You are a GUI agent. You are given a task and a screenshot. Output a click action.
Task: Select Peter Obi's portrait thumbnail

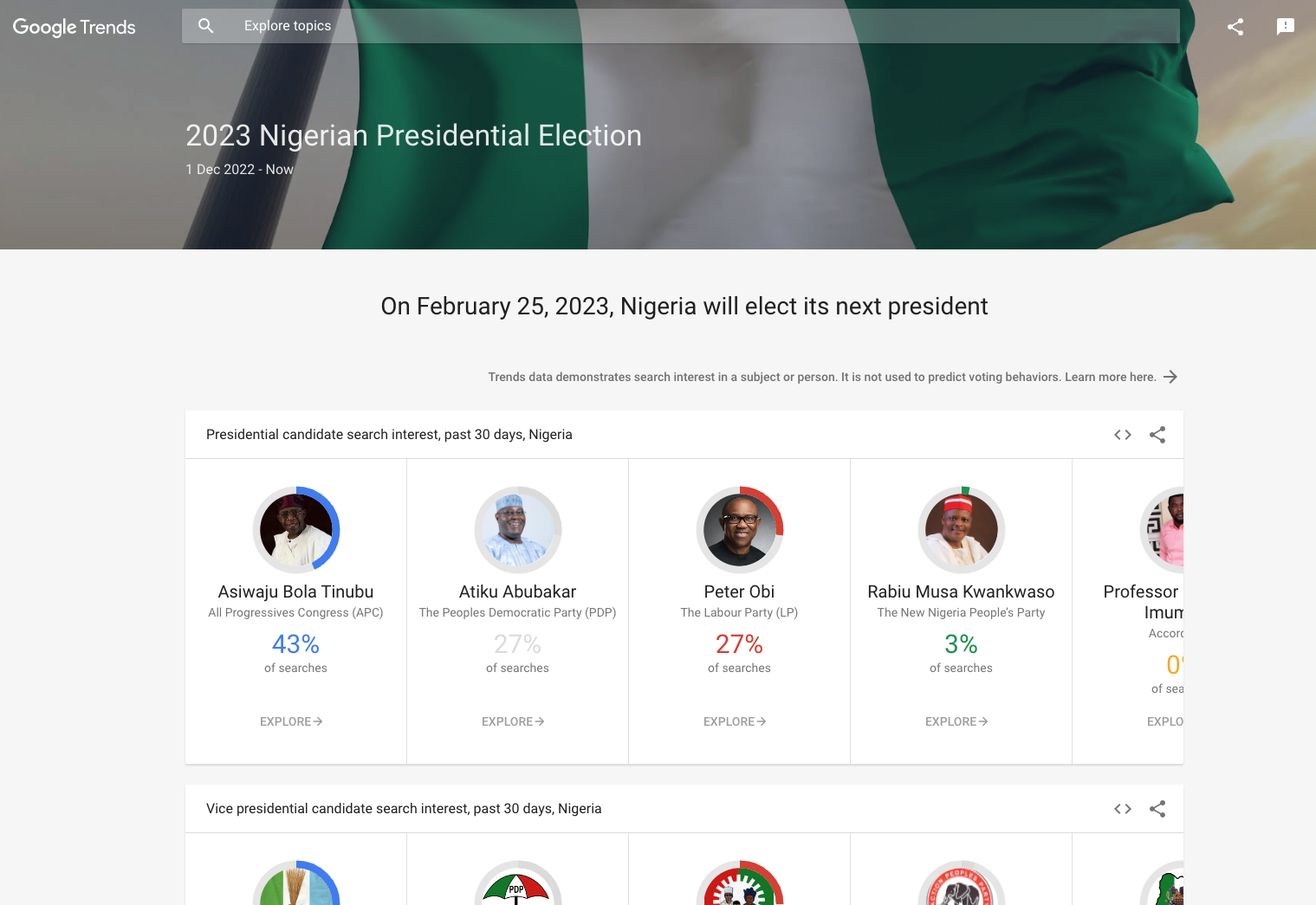[740, 530]
